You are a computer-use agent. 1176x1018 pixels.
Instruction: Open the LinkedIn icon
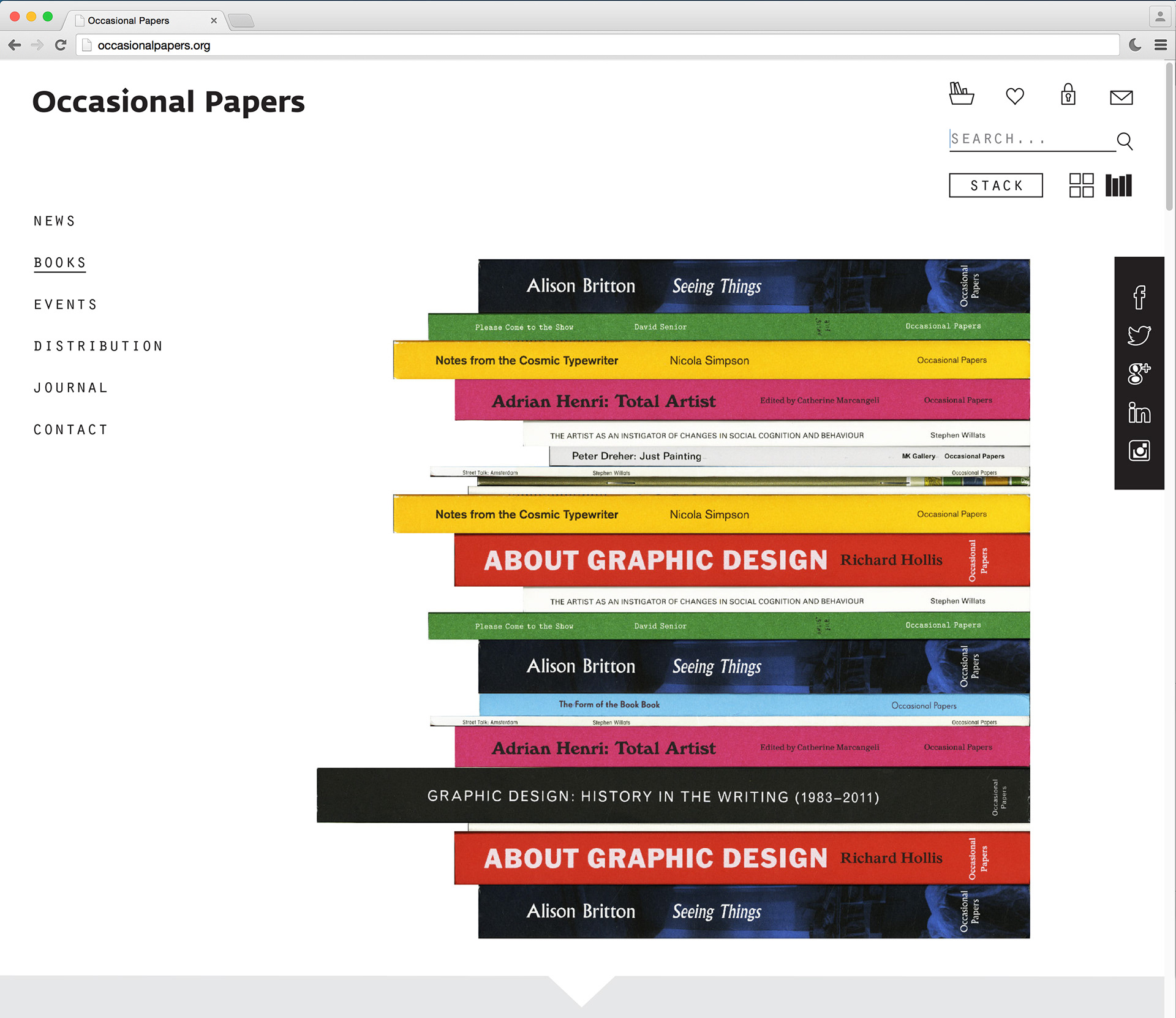click(x=1139, y=412)
